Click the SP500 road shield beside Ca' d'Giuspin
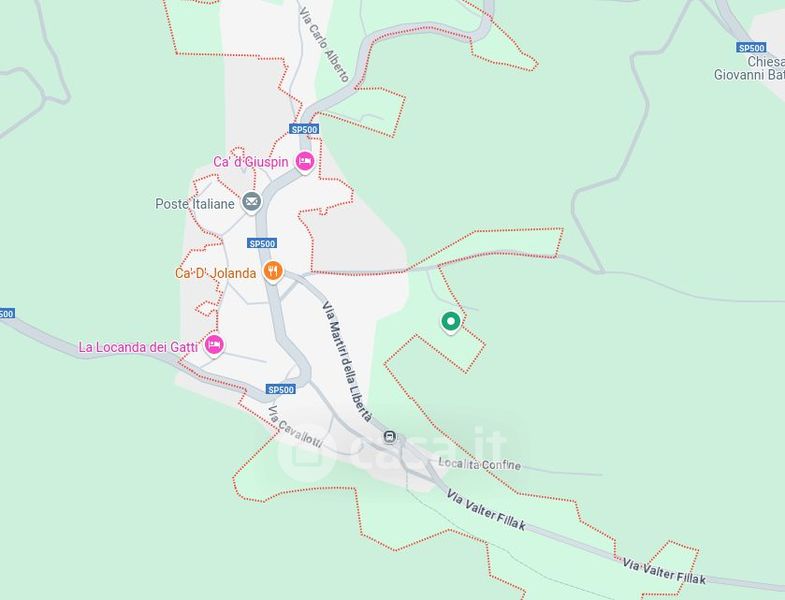785x600 pixels. [304, 129]
